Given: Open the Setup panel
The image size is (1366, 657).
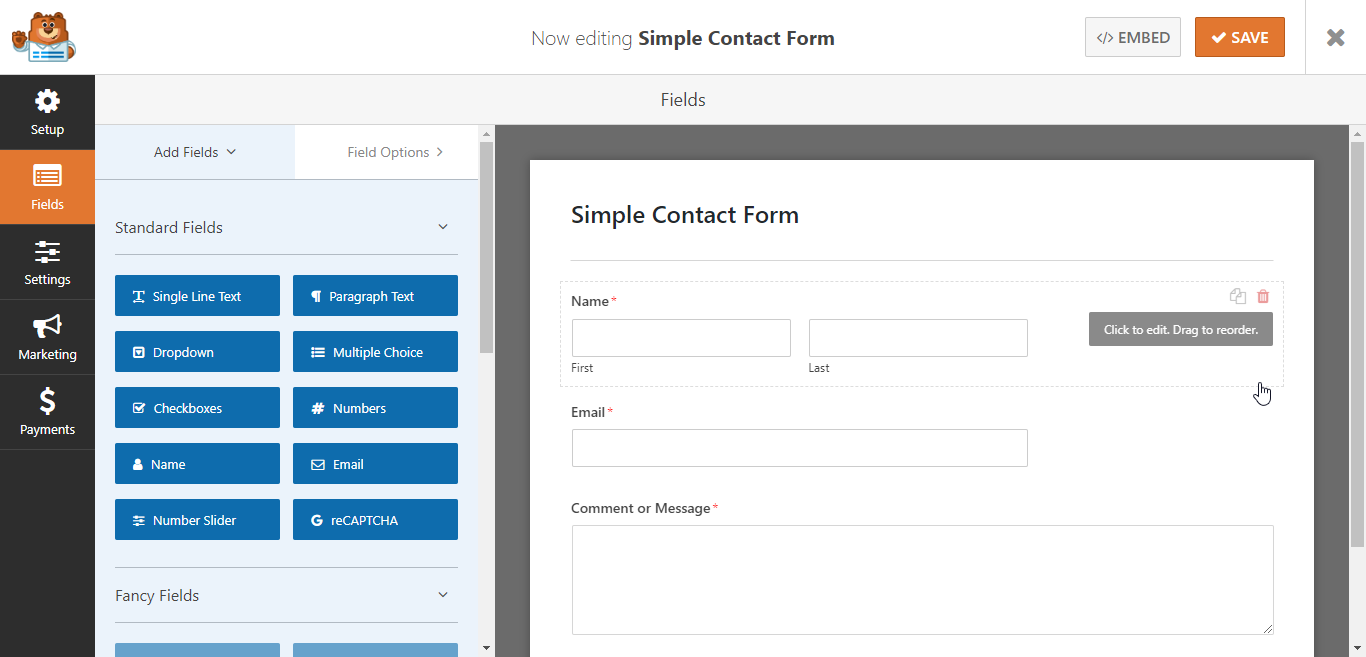Looking at the screenshot, I should point(47,112).
